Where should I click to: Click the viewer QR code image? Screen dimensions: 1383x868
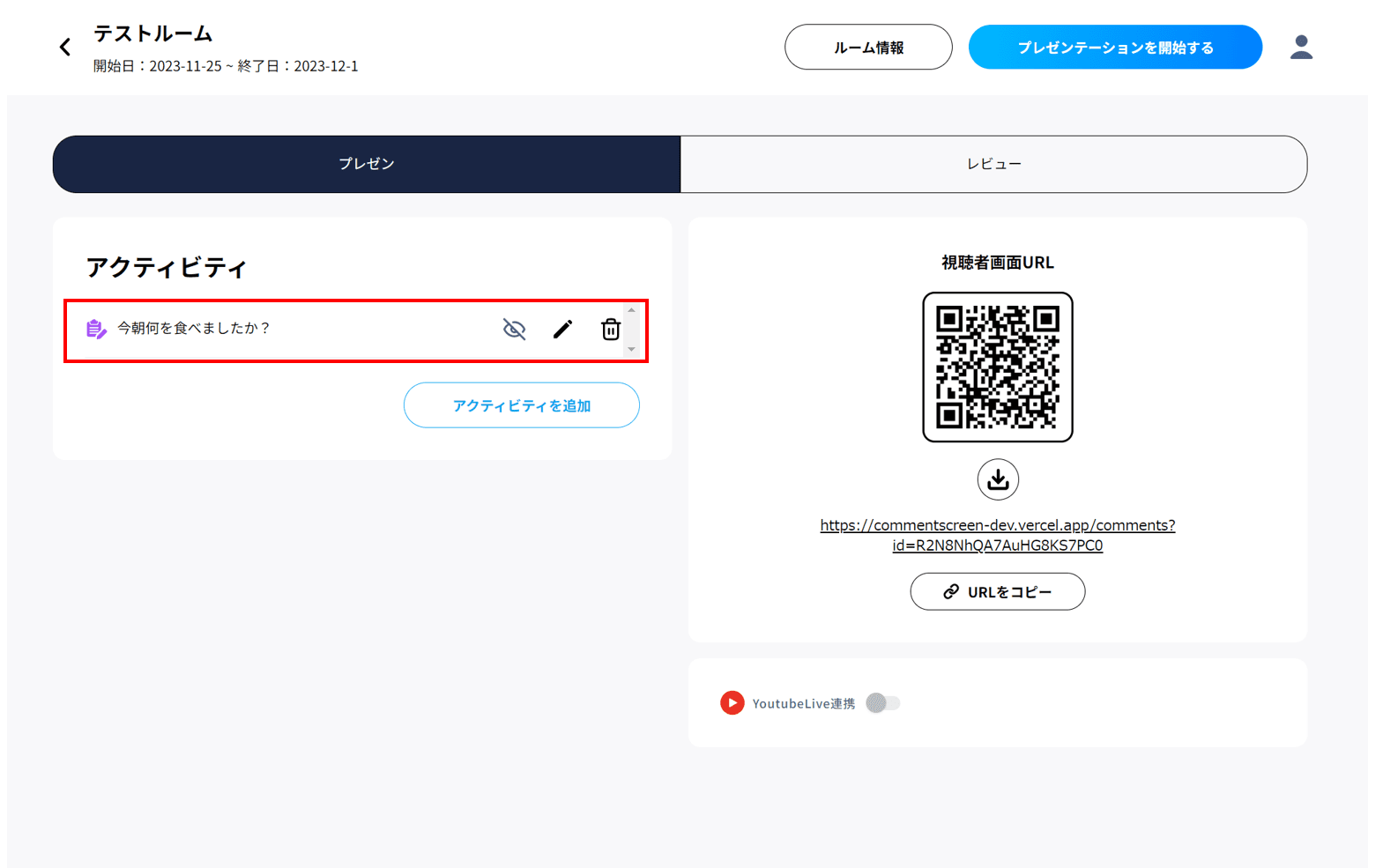pyautogui.click(x=997, y=367)
